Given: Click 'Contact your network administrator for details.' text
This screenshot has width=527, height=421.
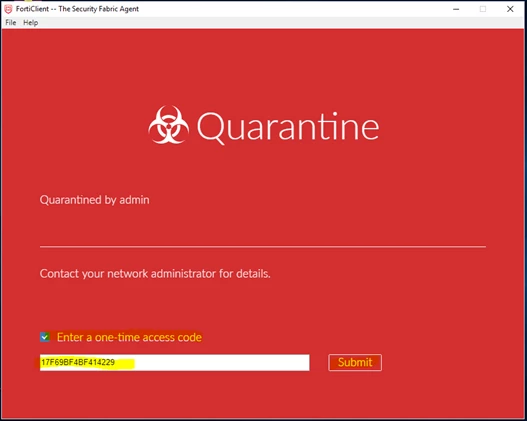Looking at the screenshot, I should pyautogui.click(x=155, y=273).
